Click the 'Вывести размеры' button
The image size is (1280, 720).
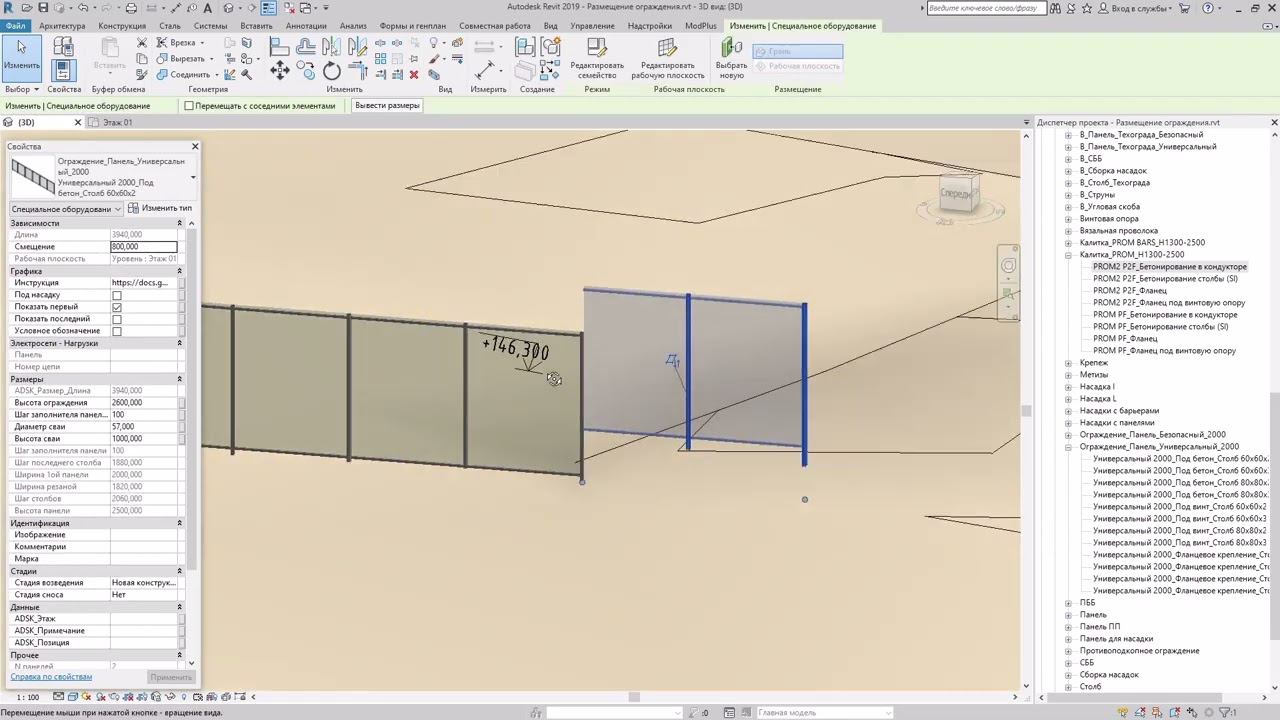[x=387, y=105]
